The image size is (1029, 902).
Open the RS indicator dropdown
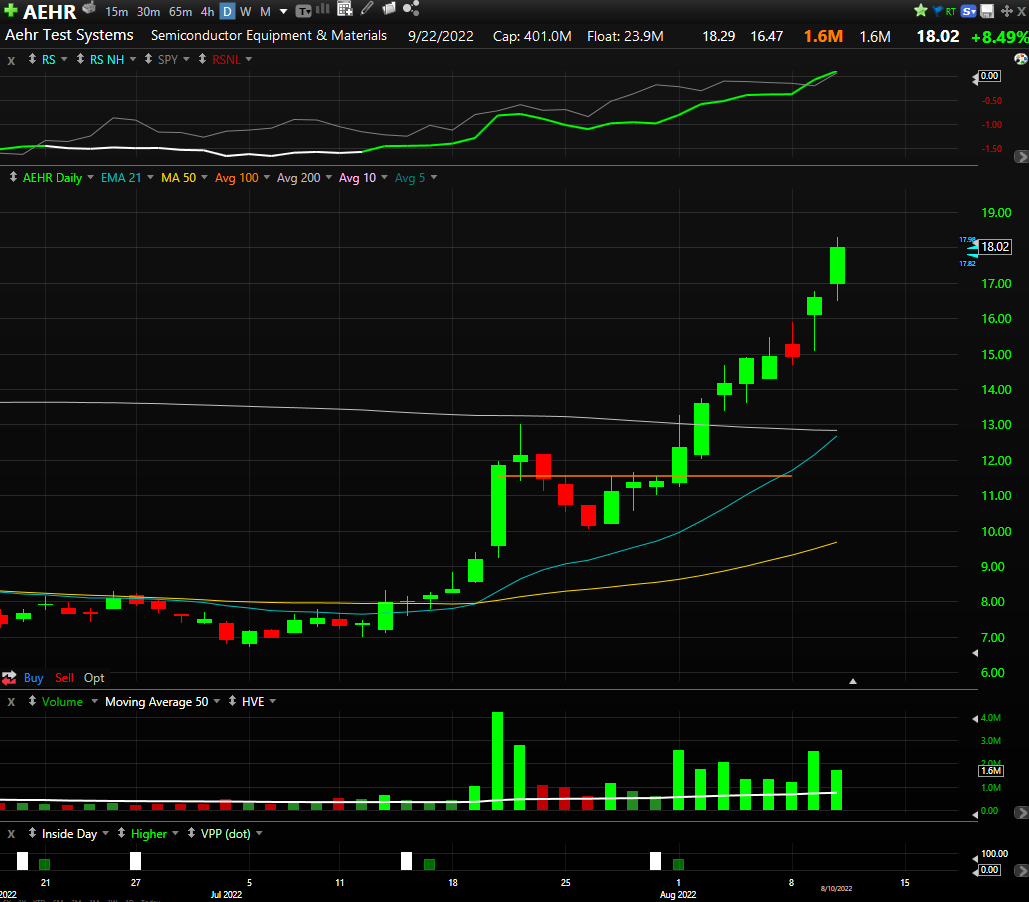click(x=64, y=59)
